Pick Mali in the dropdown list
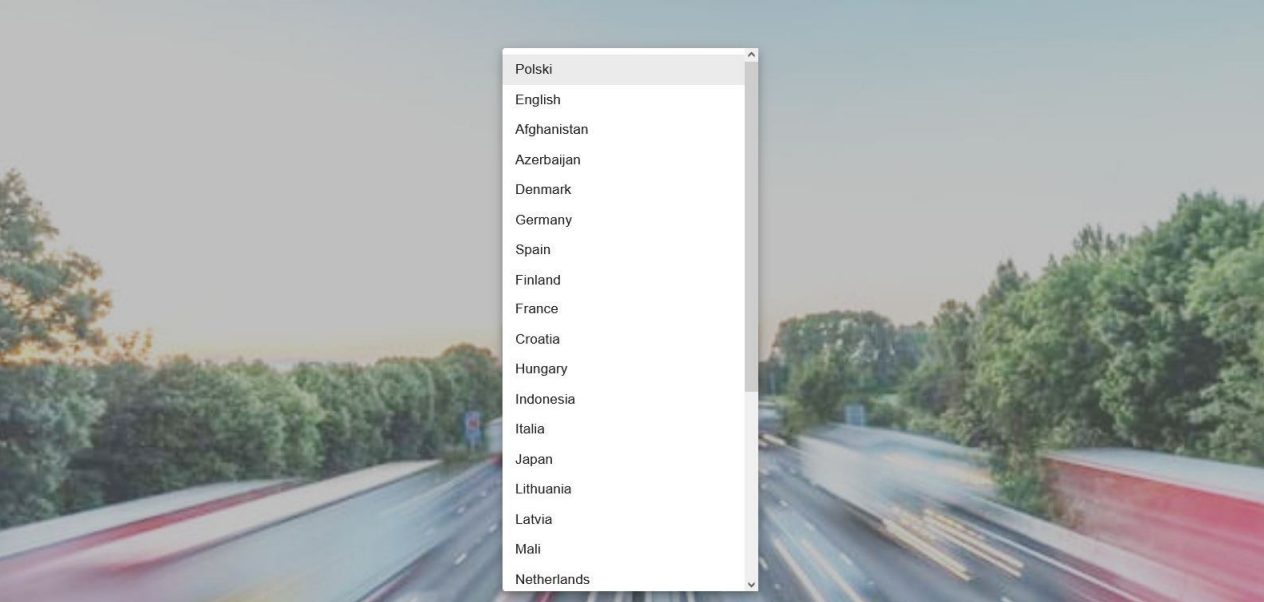 [623, 549]
